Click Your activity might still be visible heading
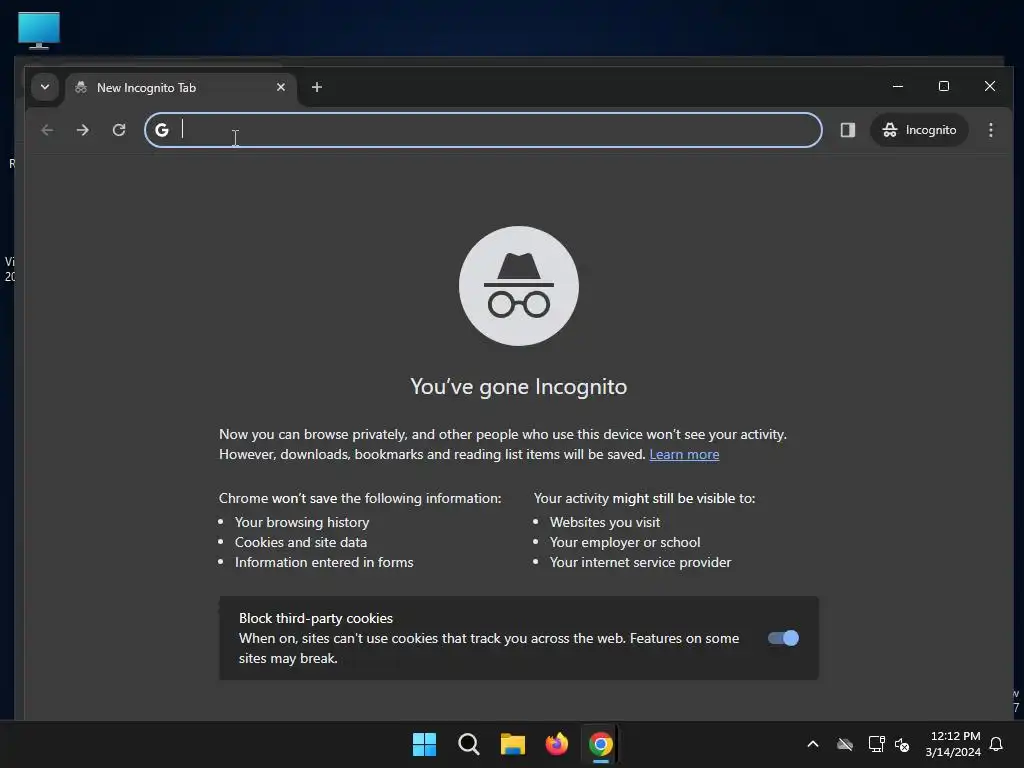 click(x=644, y=498)
